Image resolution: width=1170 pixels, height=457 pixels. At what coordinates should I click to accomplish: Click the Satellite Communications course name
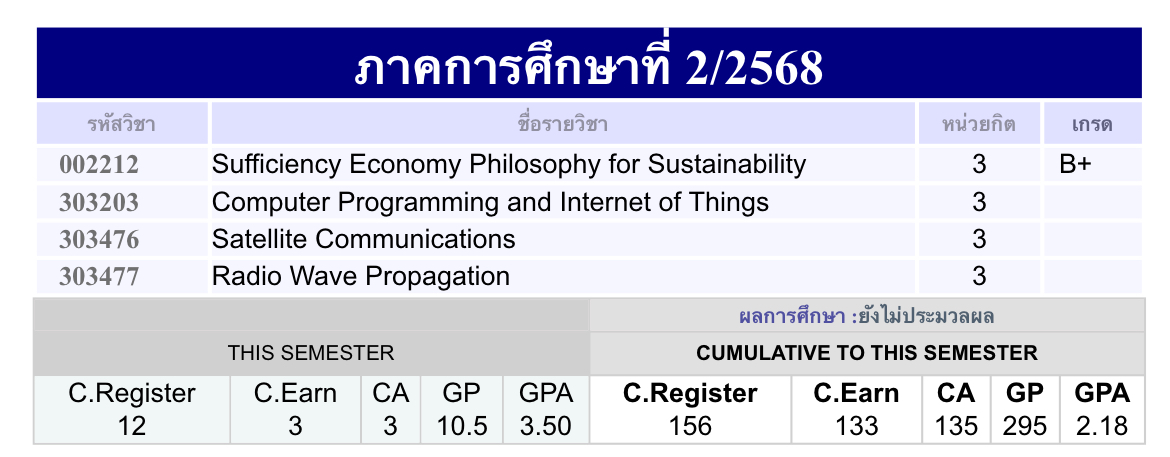pyautogui.click(x=364, y=240)
